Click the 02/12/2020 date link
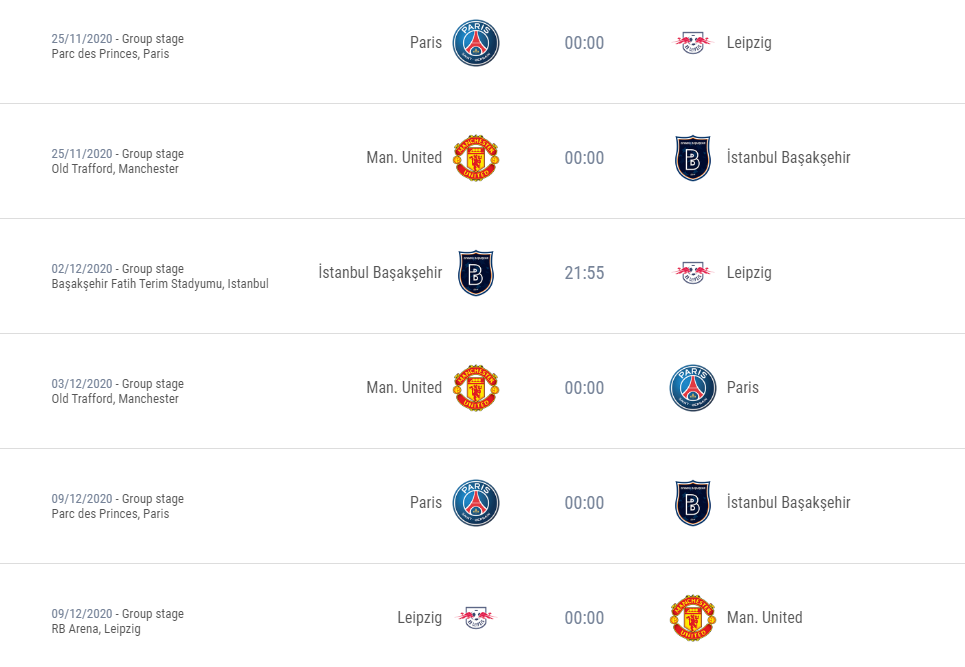 pyautogui.click(x=82, y=269)
